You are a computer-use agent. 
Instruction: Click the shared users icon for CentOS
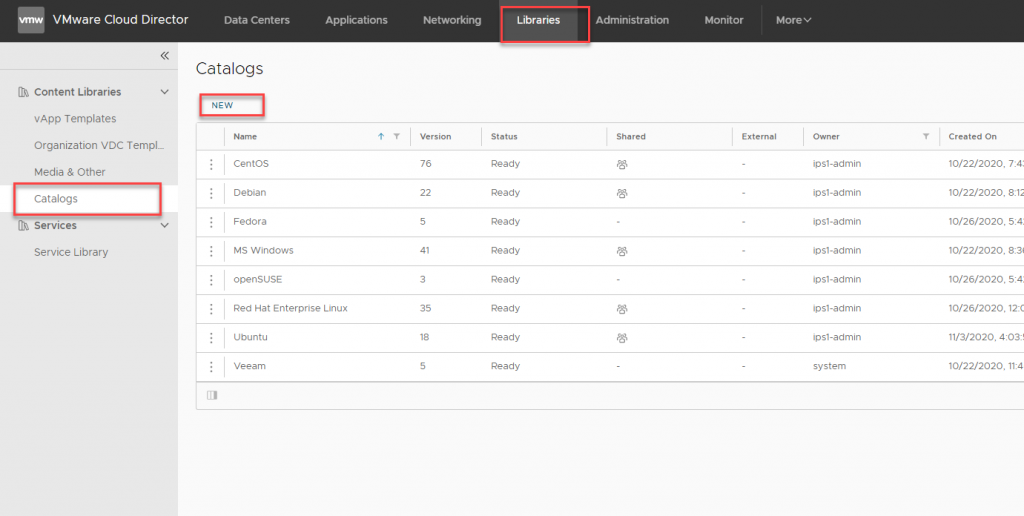tap(622, 165)
